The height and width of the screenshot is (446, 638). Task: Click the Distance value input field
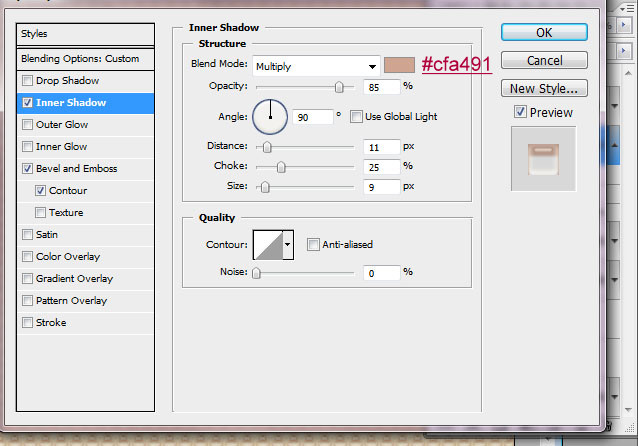[380, 147]
